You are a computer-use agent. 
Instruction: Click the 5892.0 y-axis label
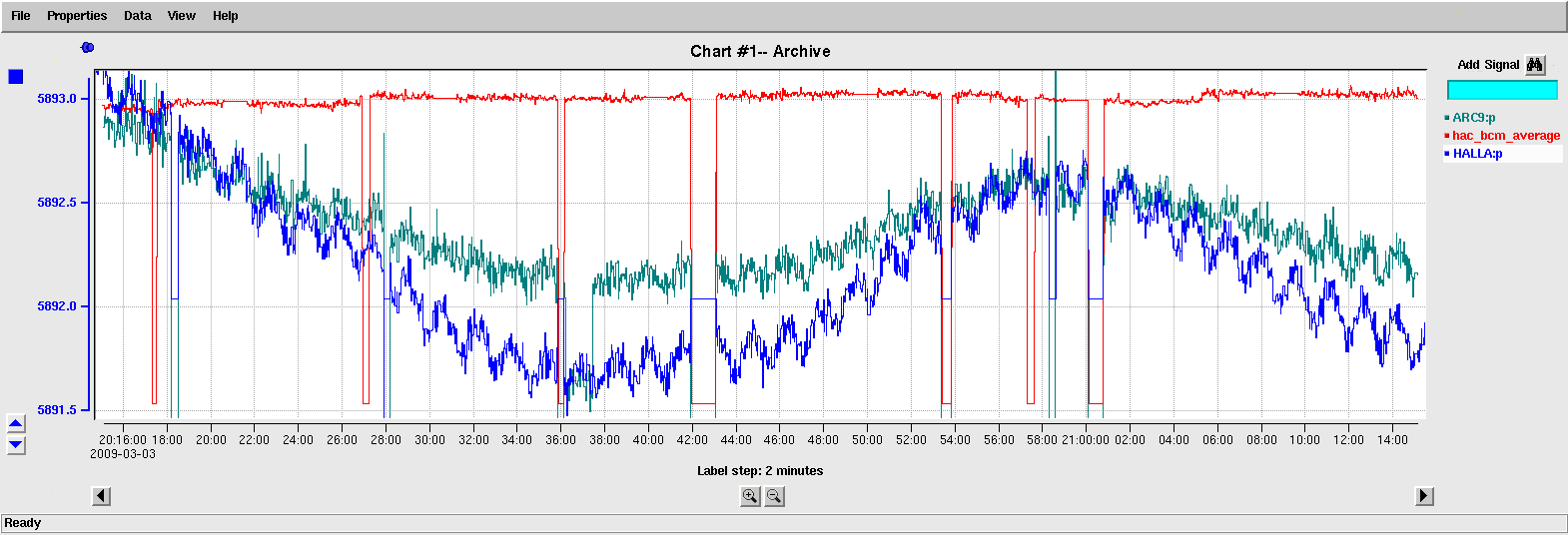point(57,306)
